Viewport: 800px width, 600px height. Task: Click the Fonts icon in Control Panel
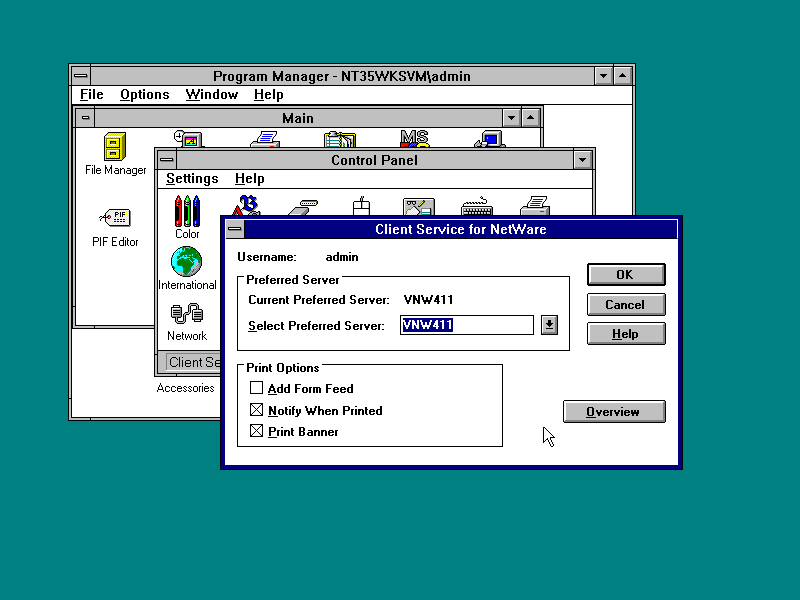(246, 206)
